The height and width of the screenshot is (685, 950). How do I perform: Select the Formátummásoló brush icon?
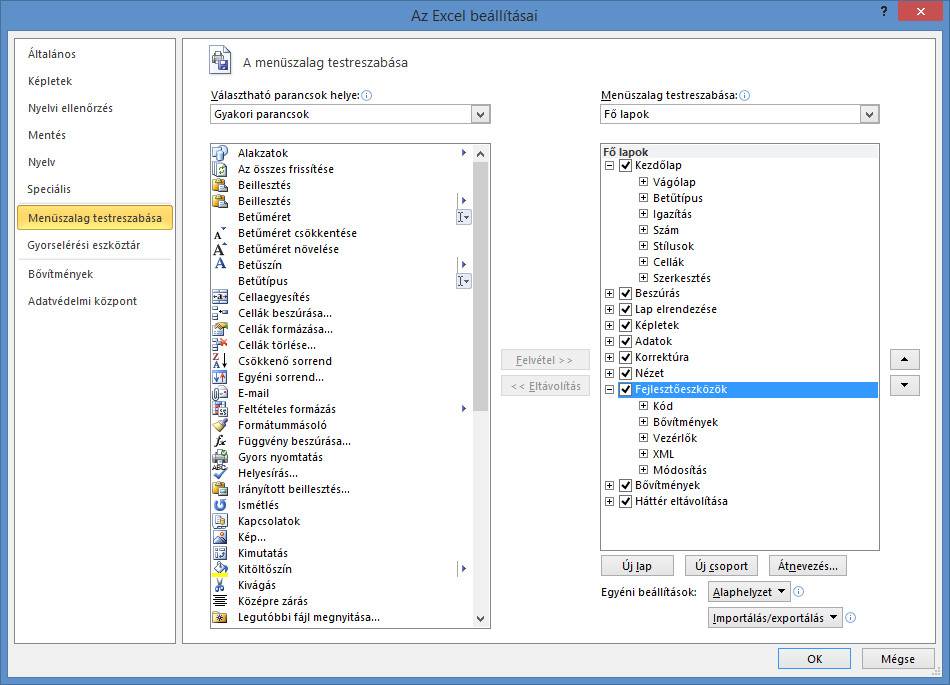point(220,425)
